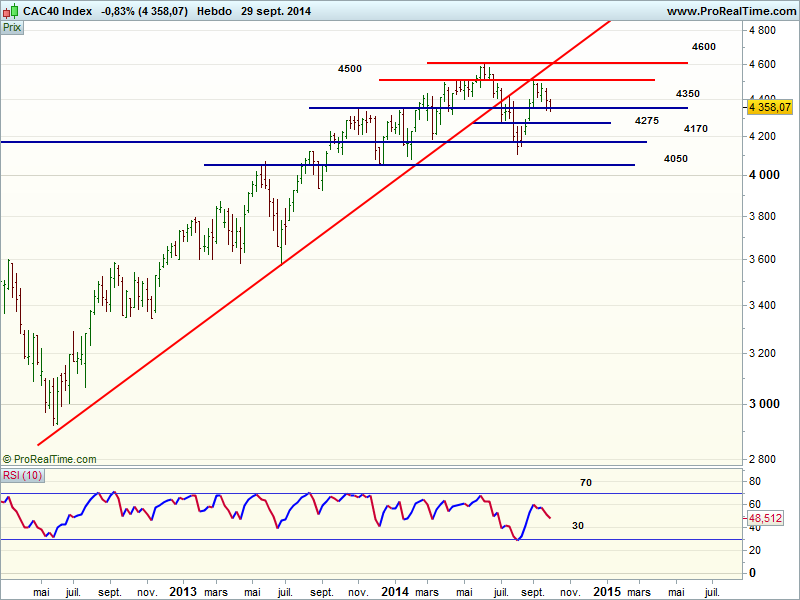
Task: Click the RSI 70 overbought label
Action: pyautogui.click(x=586, y=483)
